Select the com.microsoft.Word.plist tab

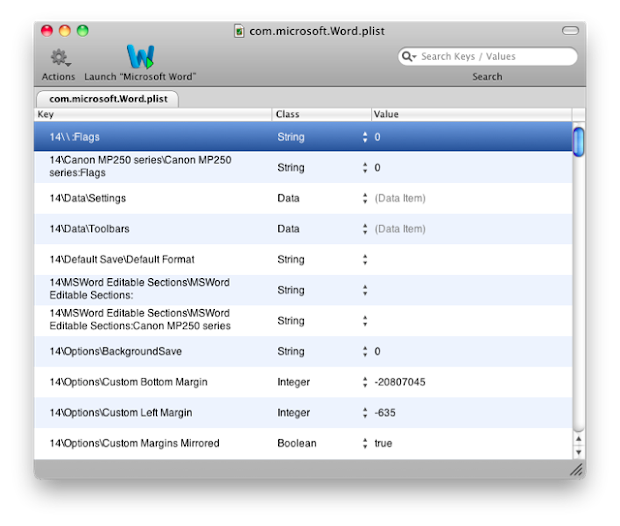108,99
